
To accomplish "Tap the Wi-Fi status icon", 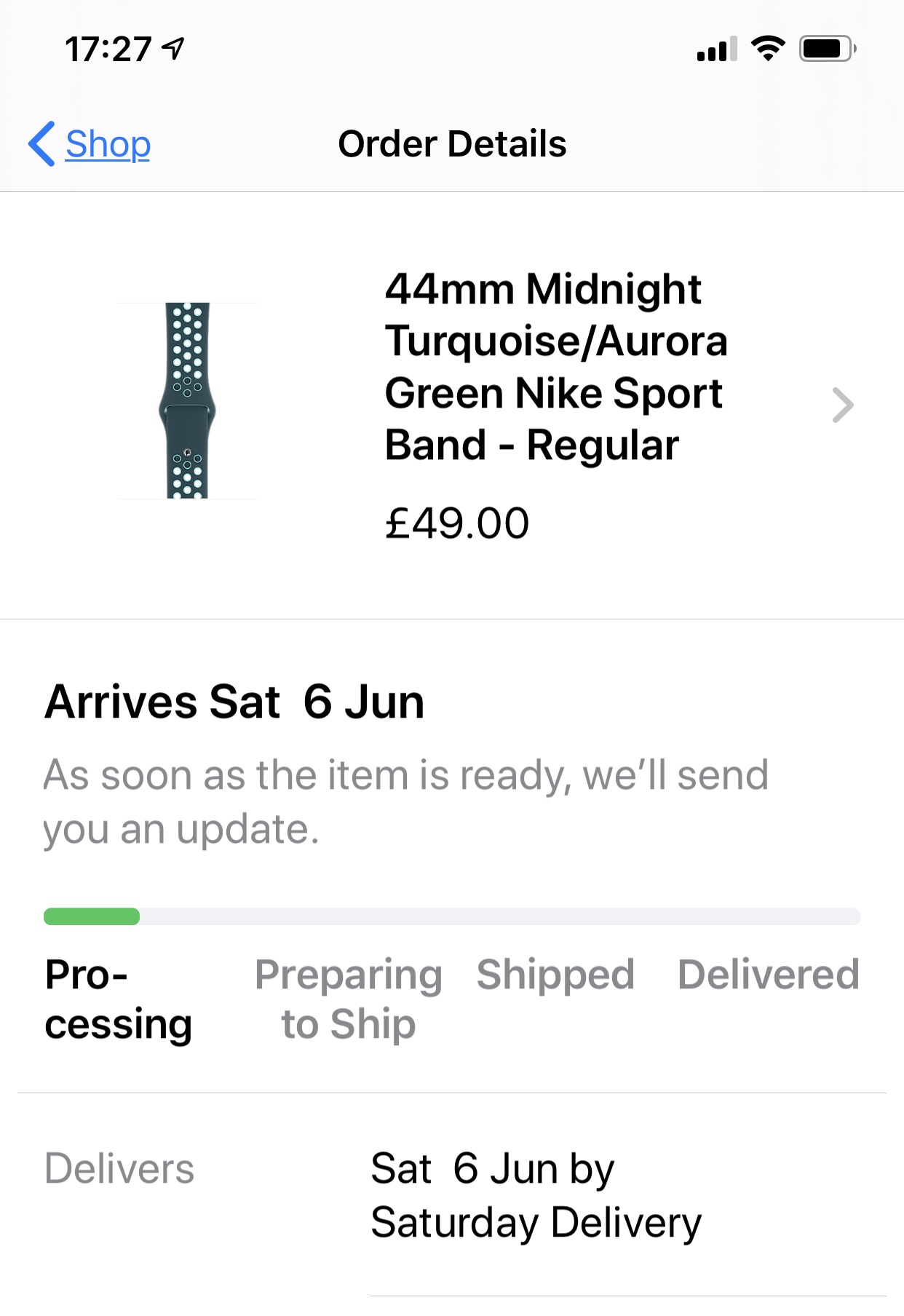I will (x=768, y=49).
